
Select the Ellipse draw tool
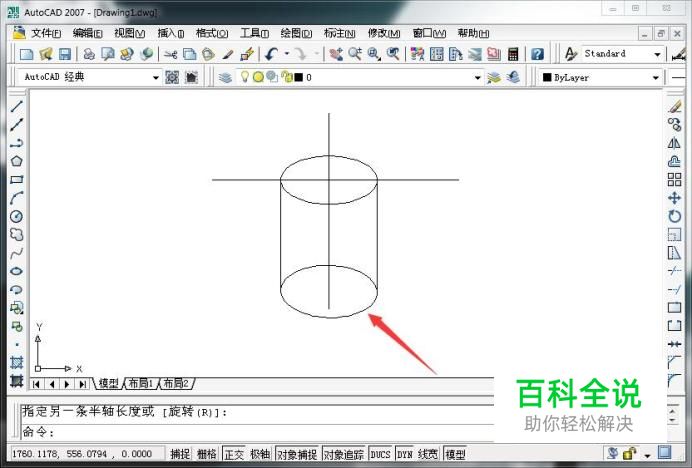pyautogui.click(x=16, y=271)
